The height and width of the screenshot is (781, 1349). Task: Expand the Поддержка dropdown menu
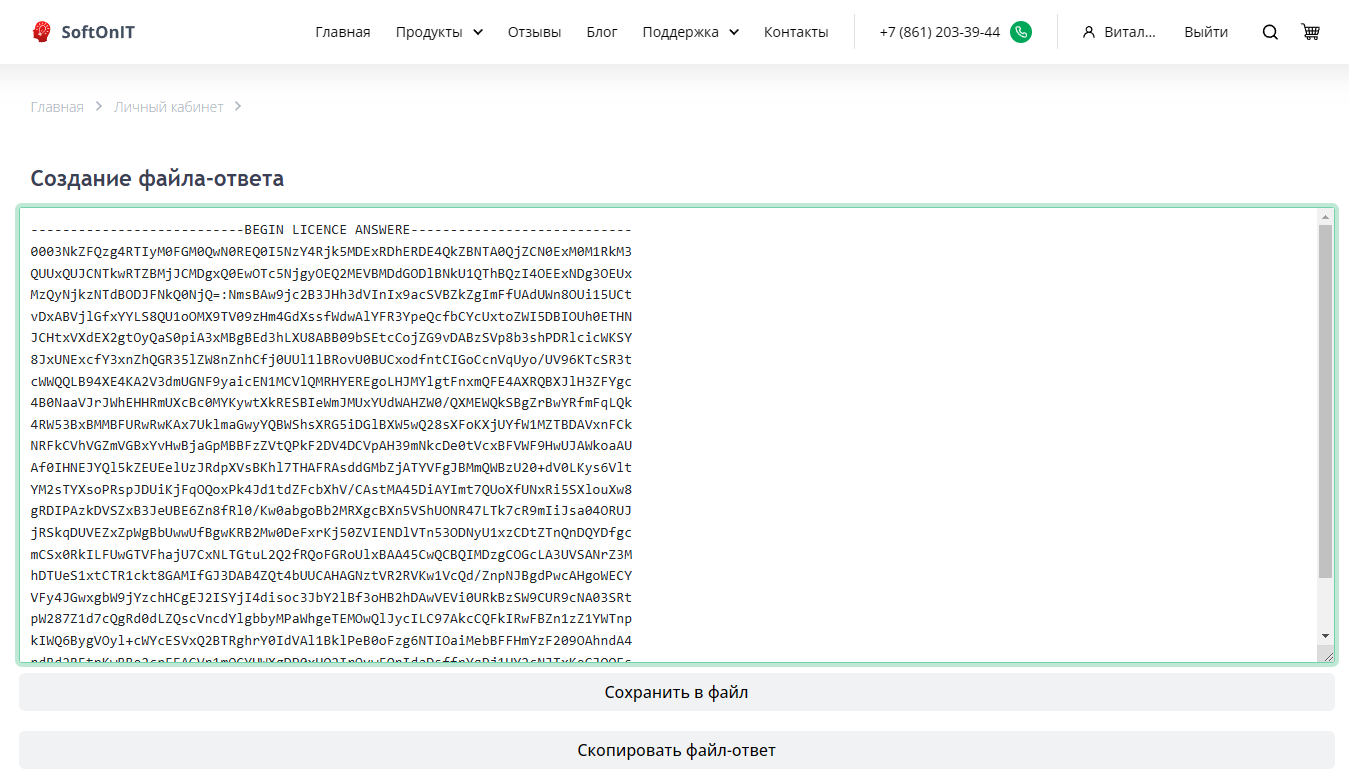pyautogui.click(x=690, y=32)
